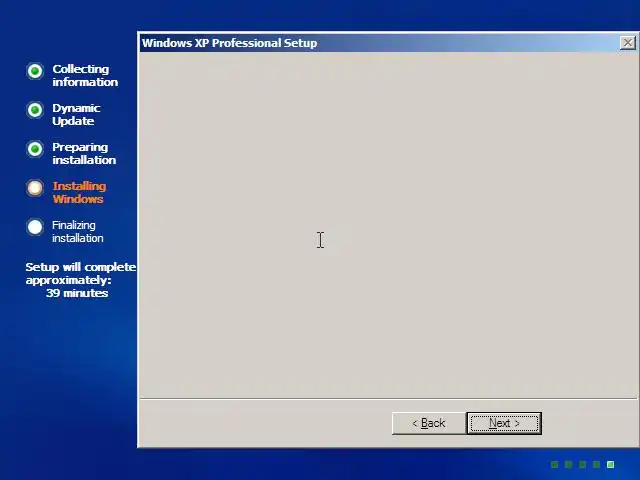
Task: Click the bright green progress square in corner
Action: tap(611, 464)
